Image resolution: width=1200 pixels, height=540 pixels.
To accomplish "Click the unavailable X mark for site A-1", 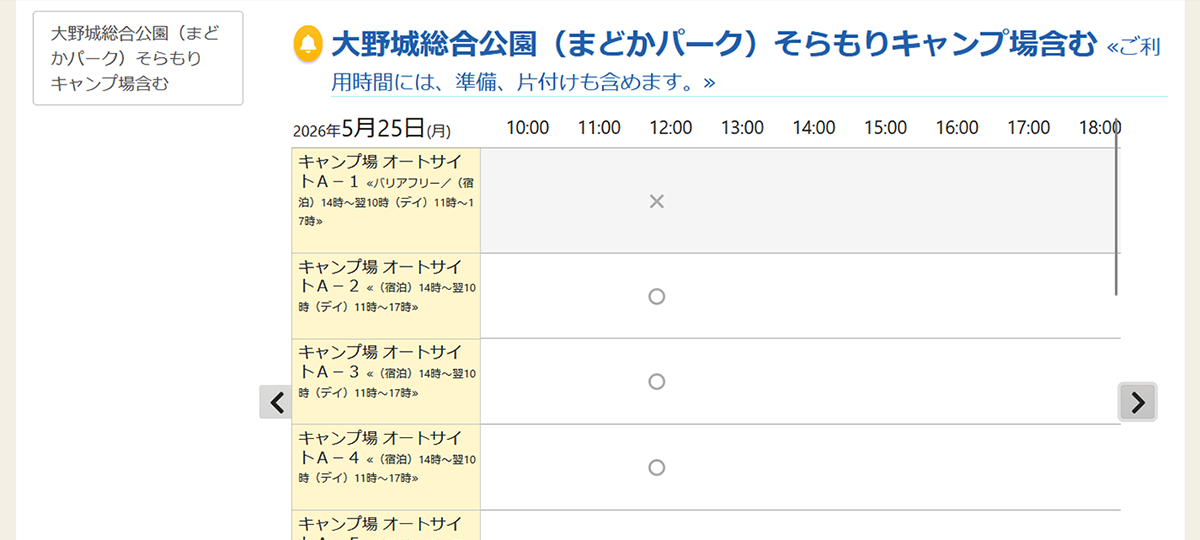I will (657, 202).
